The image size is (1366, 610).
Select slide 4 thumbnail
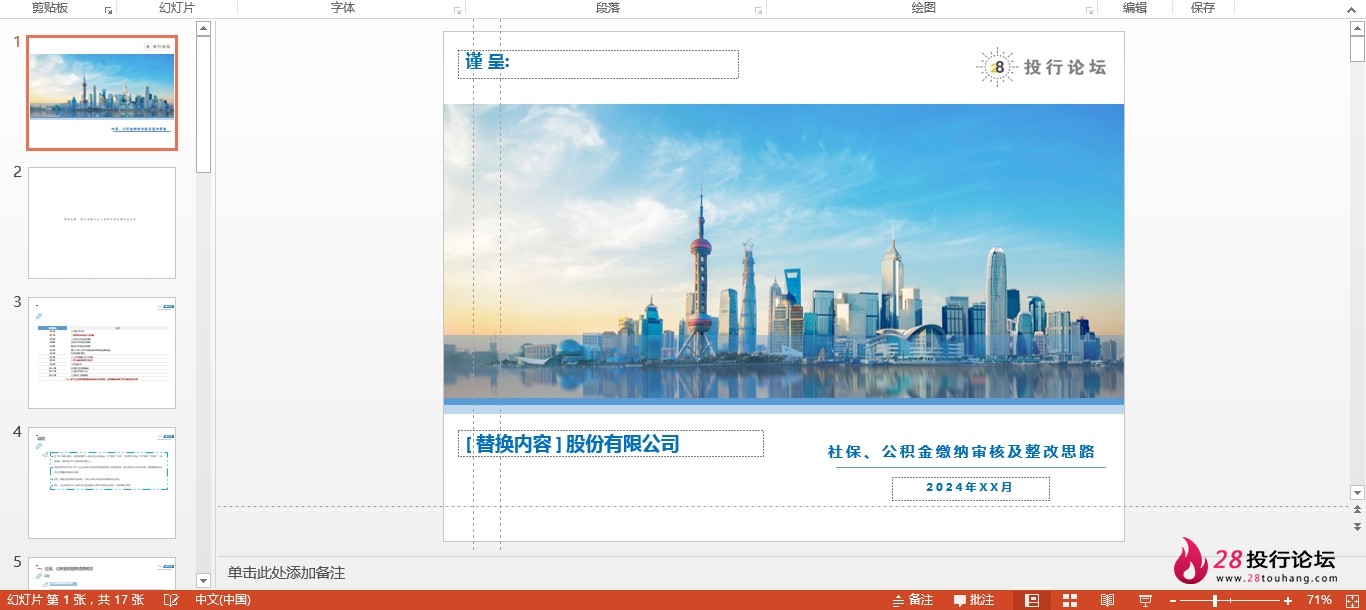pos(102,483)
